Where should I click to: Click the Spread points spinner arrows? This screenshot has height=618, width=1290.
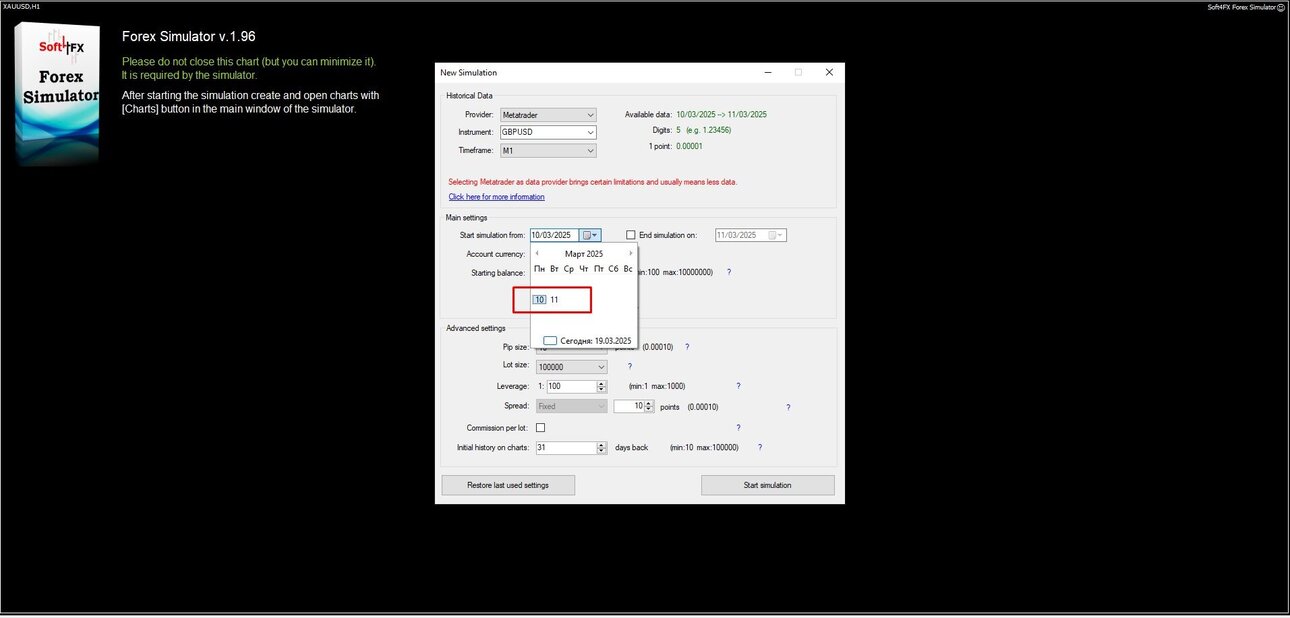coord(650,406)
